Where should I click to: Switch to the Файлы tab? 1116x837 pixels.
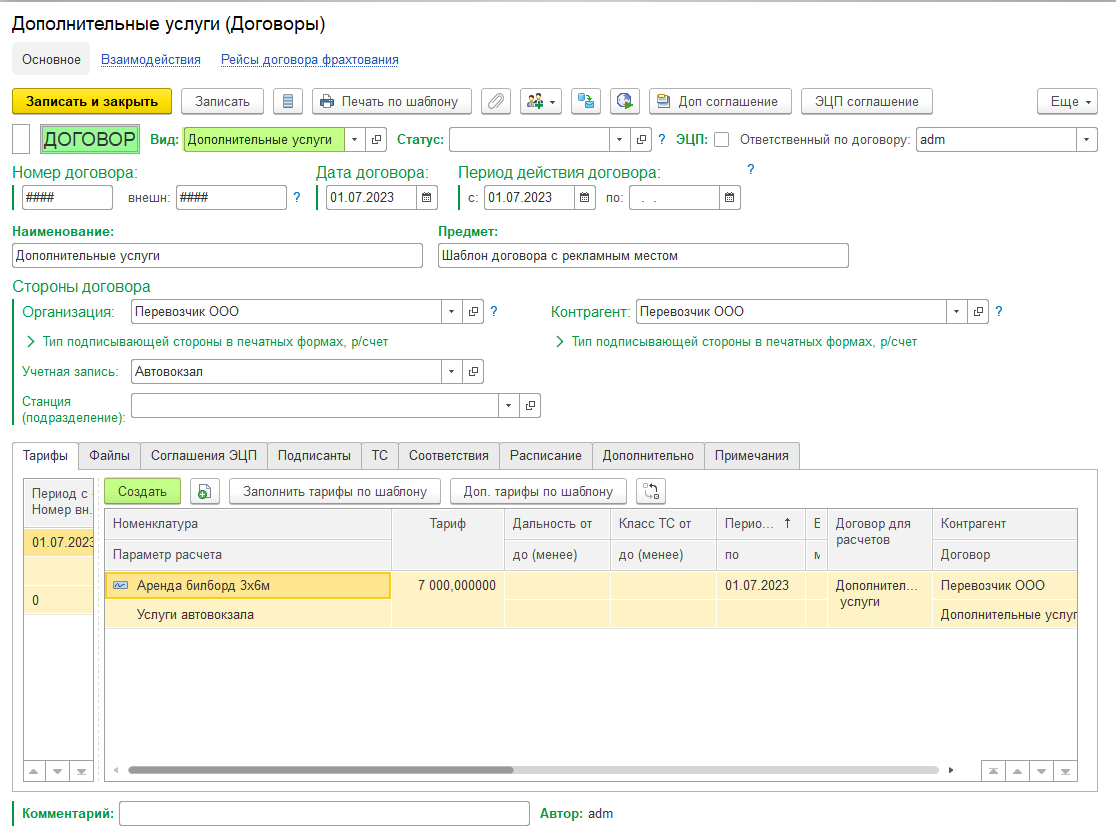pos(109,456)
